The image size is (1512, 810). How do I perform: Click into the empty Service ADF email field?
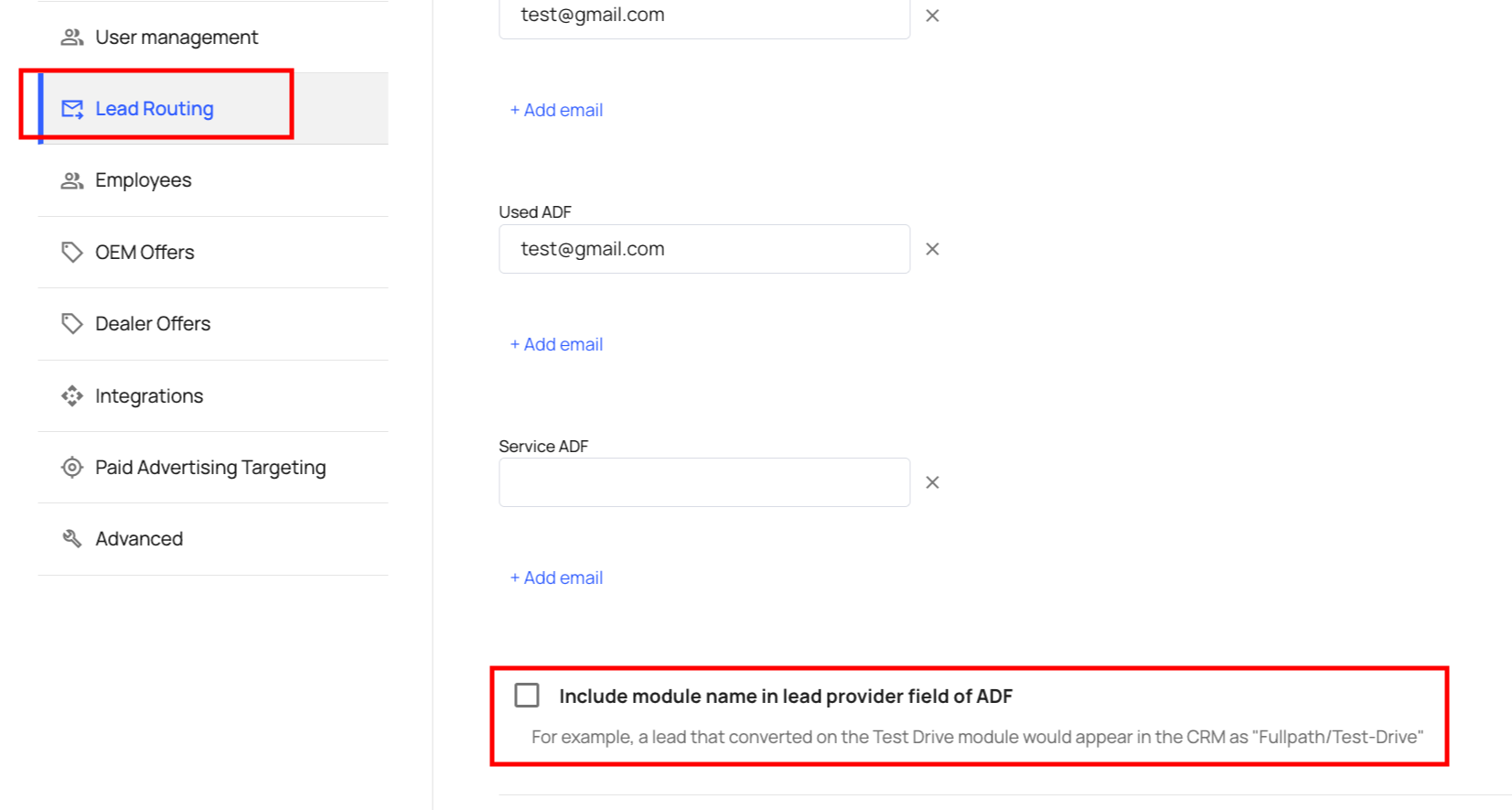coord(703,482)
